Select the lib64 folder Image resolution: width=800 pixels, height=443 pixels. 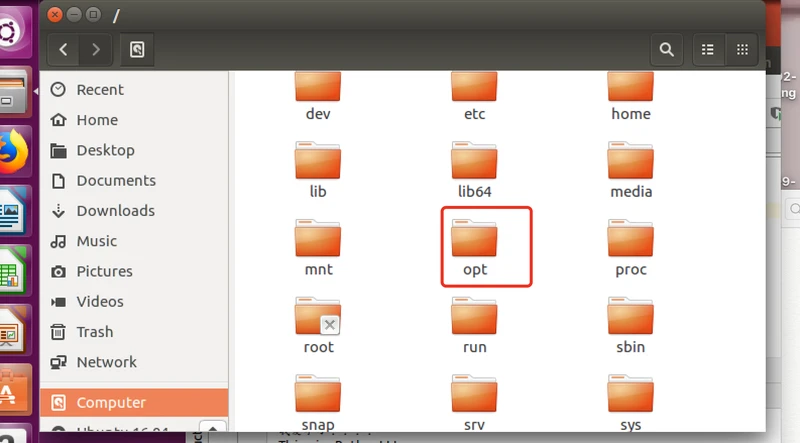click(x=475, y=165)
